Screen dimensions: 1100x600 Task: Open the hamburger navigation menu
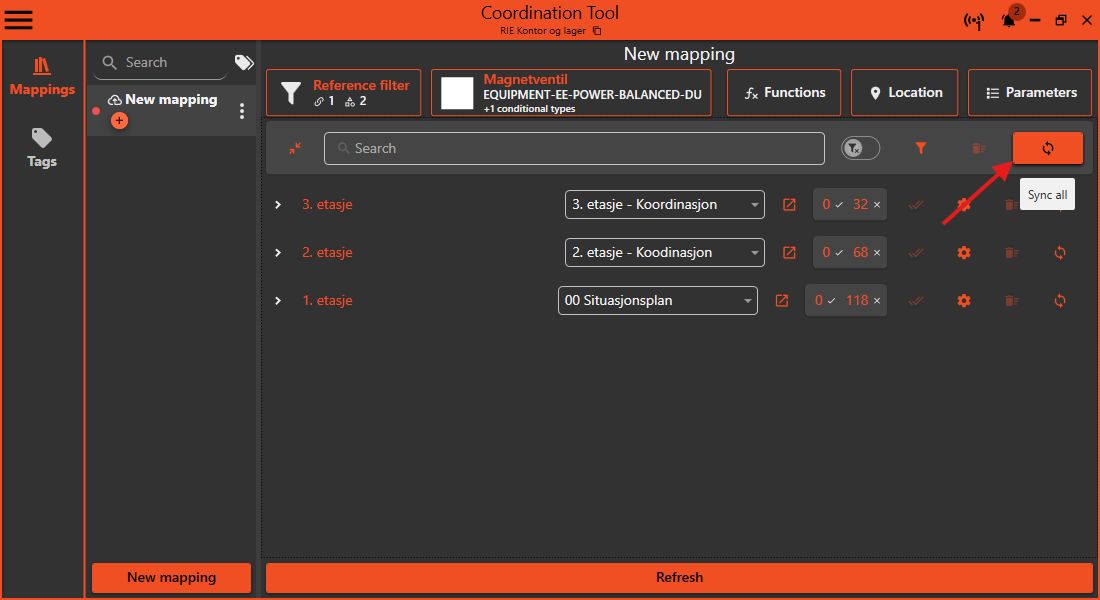pos(18,19)
